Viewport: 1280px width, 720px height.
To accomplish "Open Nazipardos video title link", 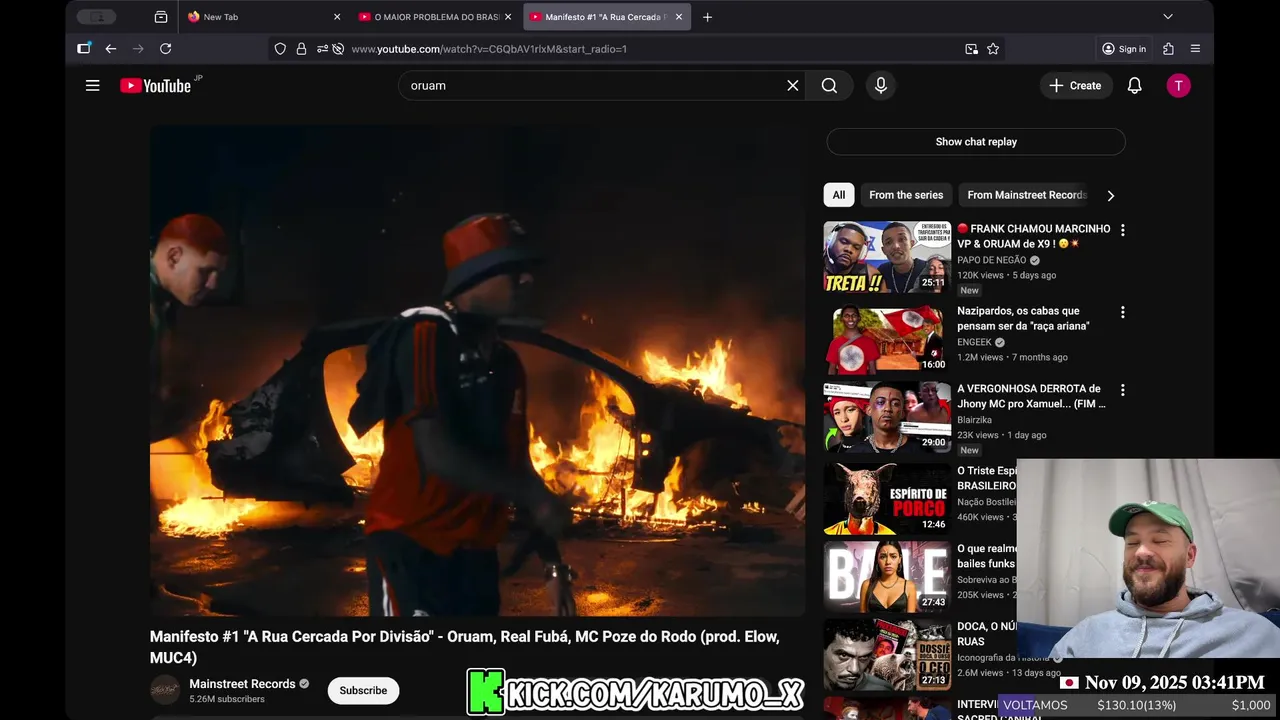I will (1023, 318).
